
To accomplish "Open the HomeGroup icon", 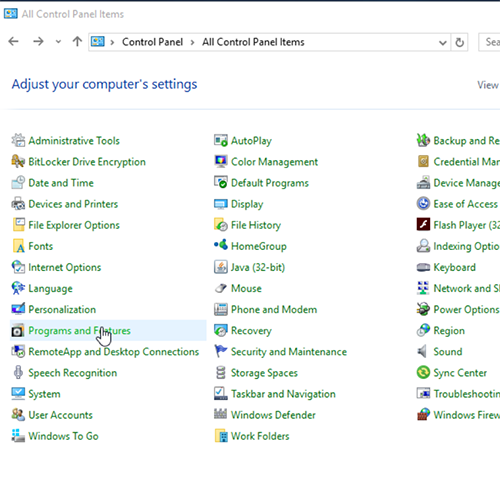I will (221, 245).
